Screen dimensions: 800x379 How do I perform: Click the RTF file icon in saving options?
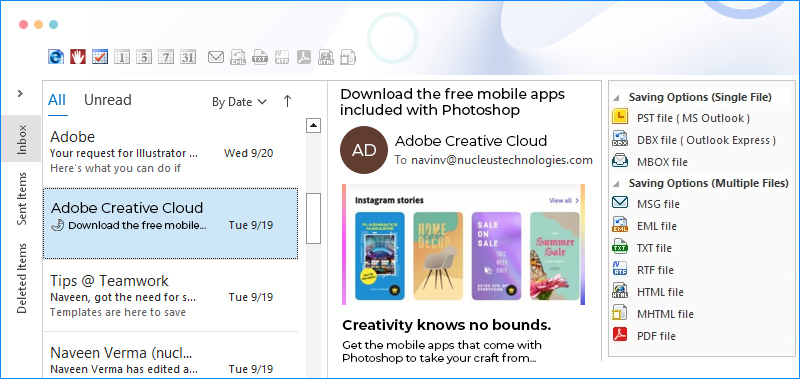620,269
